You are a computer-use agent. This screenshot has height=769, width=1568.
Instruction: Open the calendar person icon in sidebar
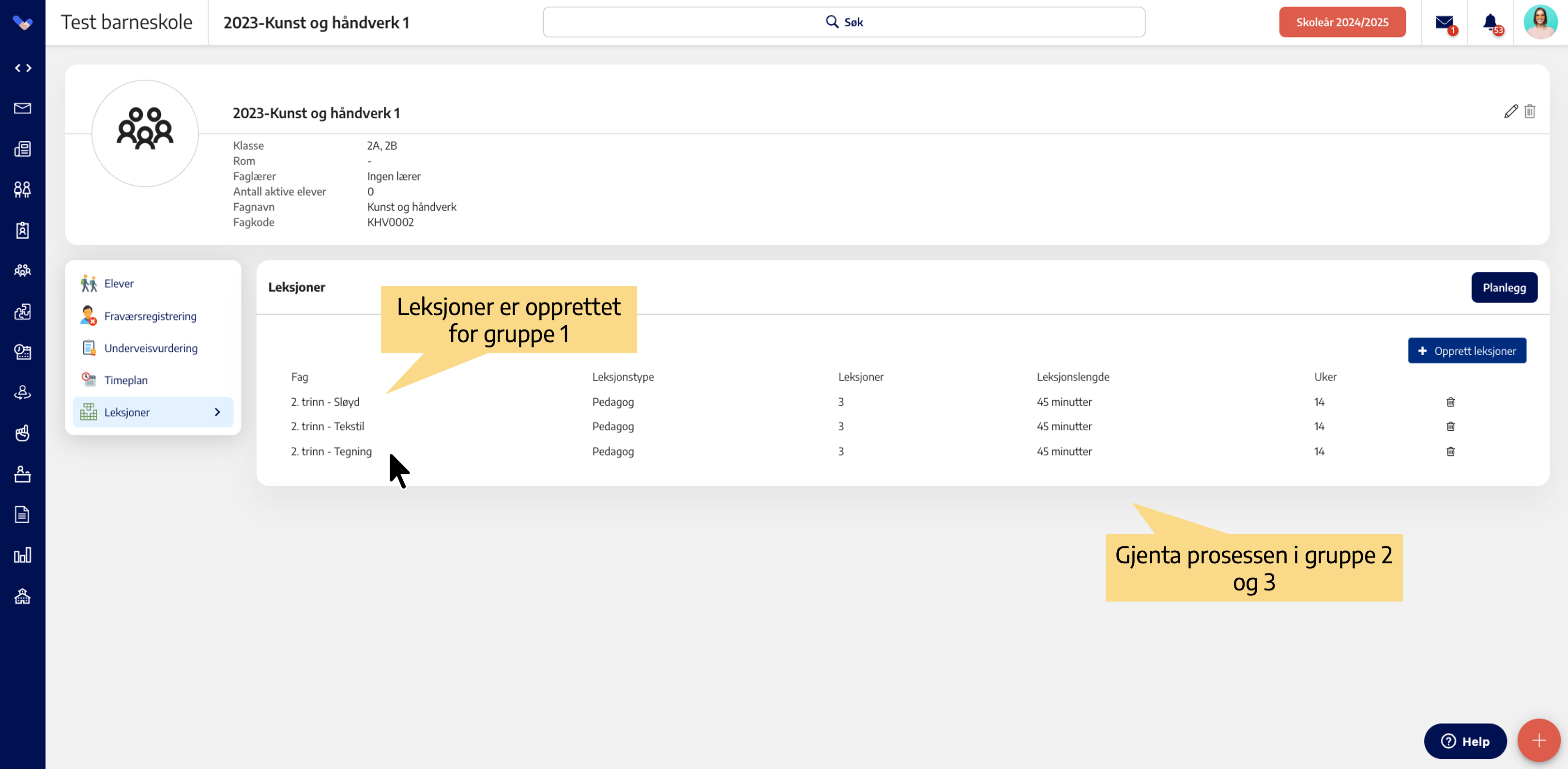23,352
